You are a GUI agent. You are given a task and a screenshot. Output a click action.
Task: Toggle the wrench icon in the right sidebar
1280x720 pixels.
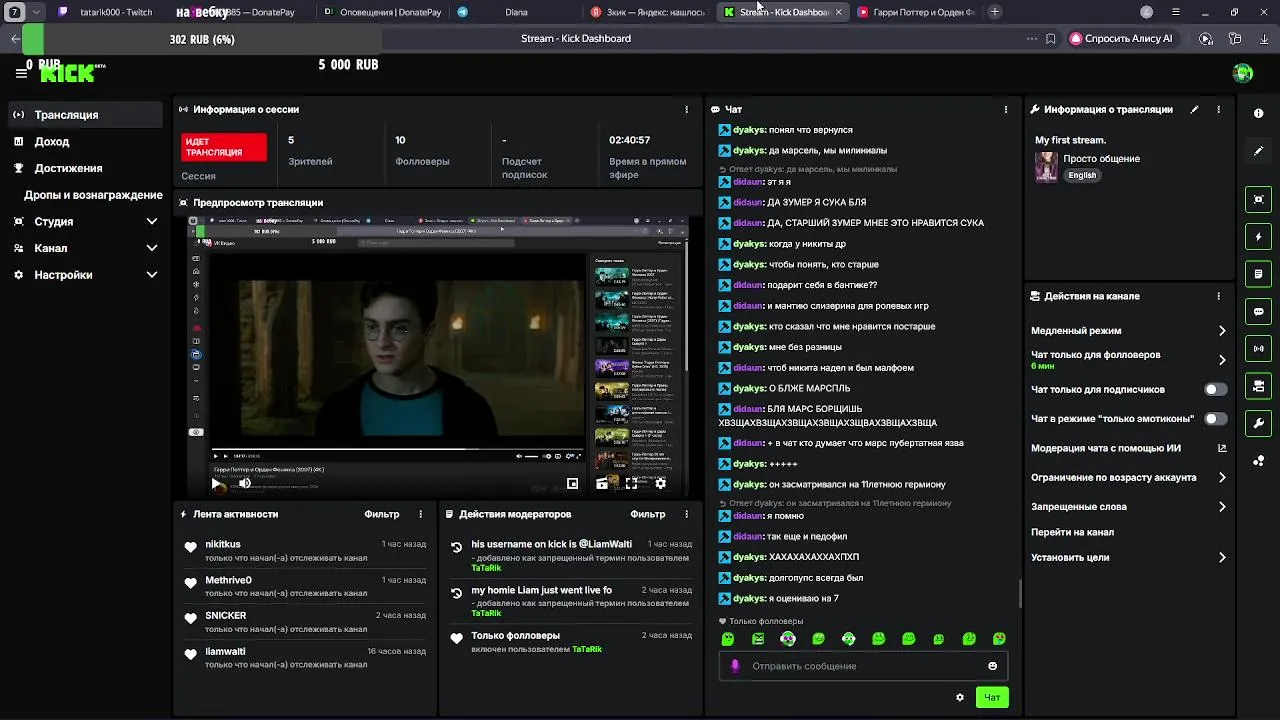(x=1258, y=423)
